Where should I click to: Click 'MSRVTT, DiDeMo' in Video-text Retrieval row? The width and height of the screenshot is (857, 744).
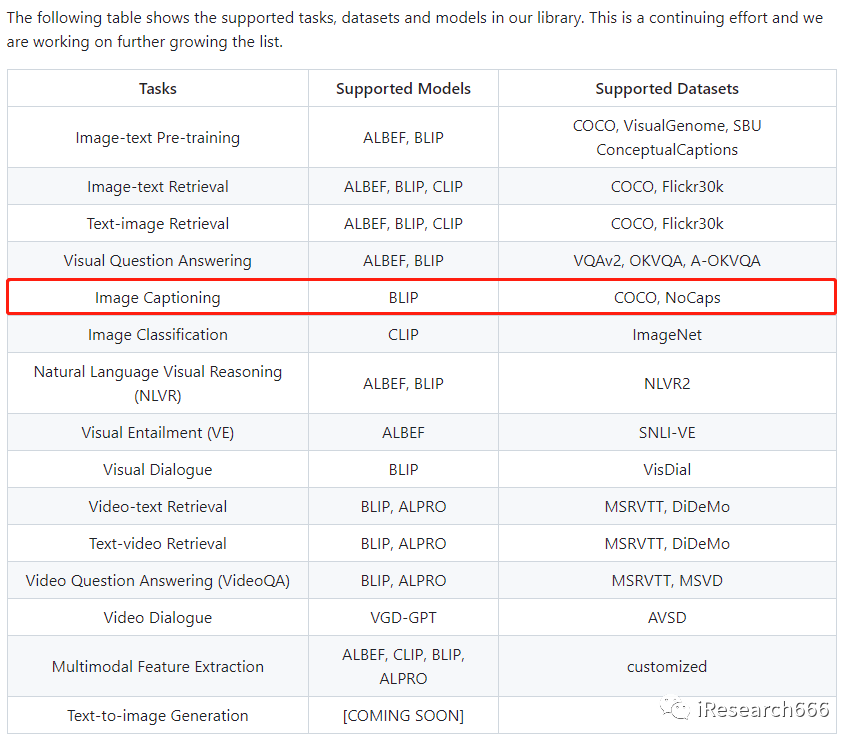point(667,506)
